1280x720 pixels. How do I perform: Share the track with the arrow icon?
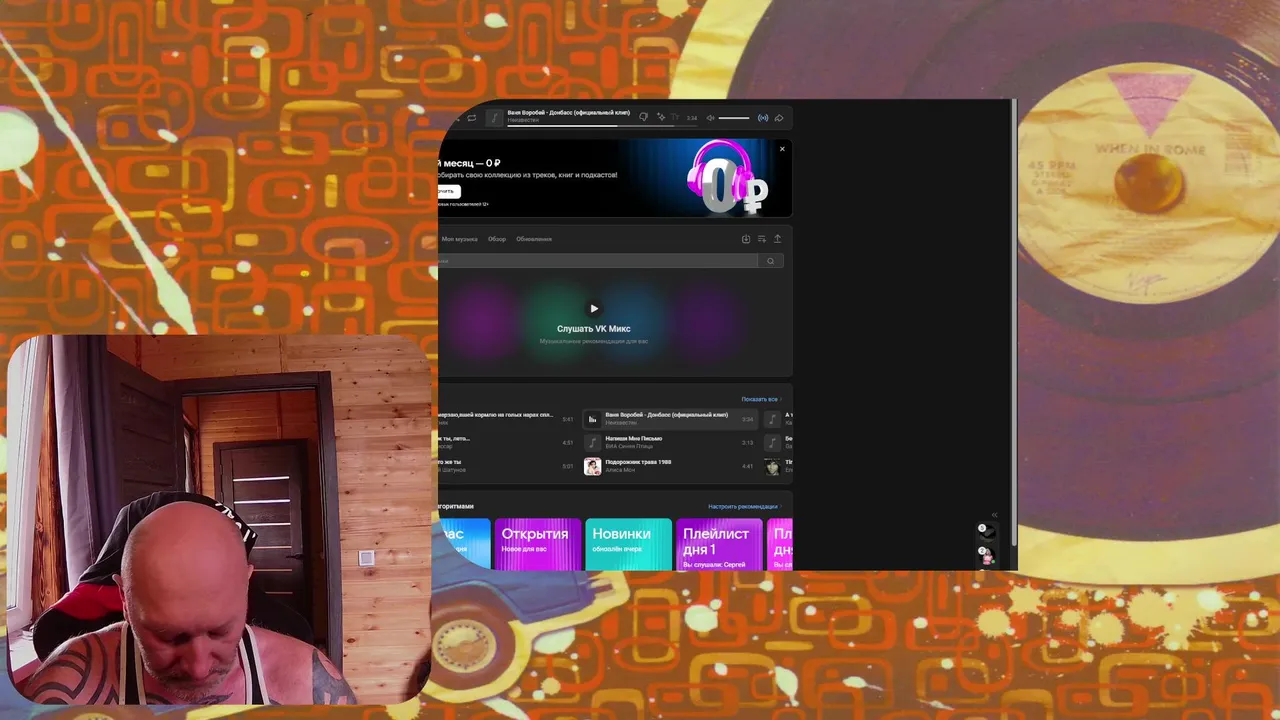[779, 118]
